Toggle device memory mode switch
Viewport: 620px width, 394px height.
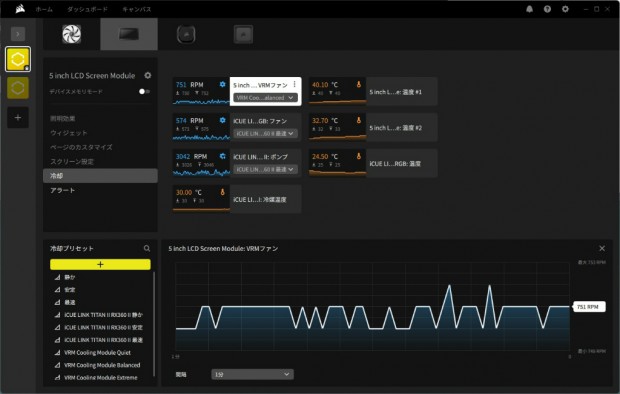(x=144, y=91)
